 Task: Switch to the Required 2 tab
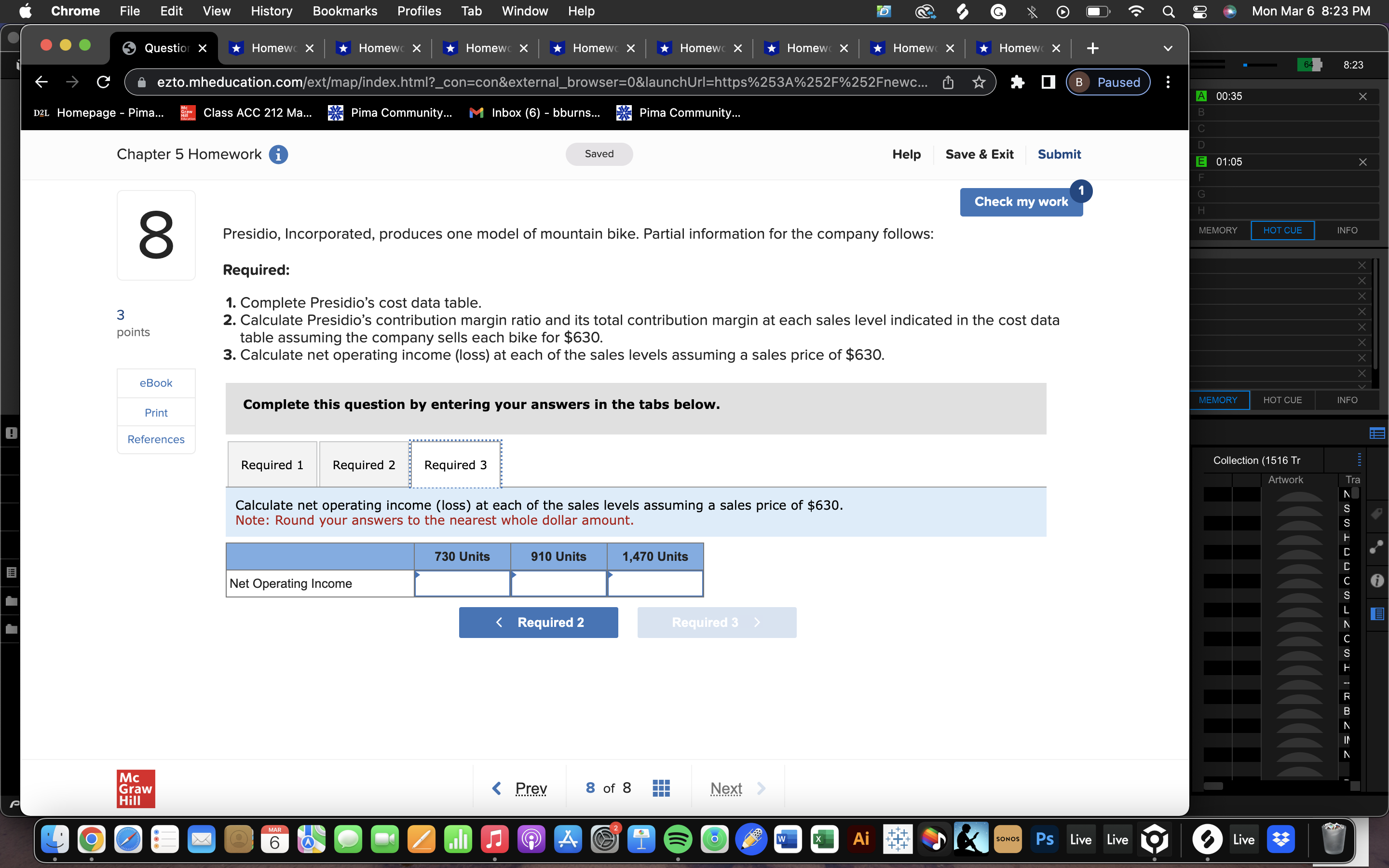[364, 464]
